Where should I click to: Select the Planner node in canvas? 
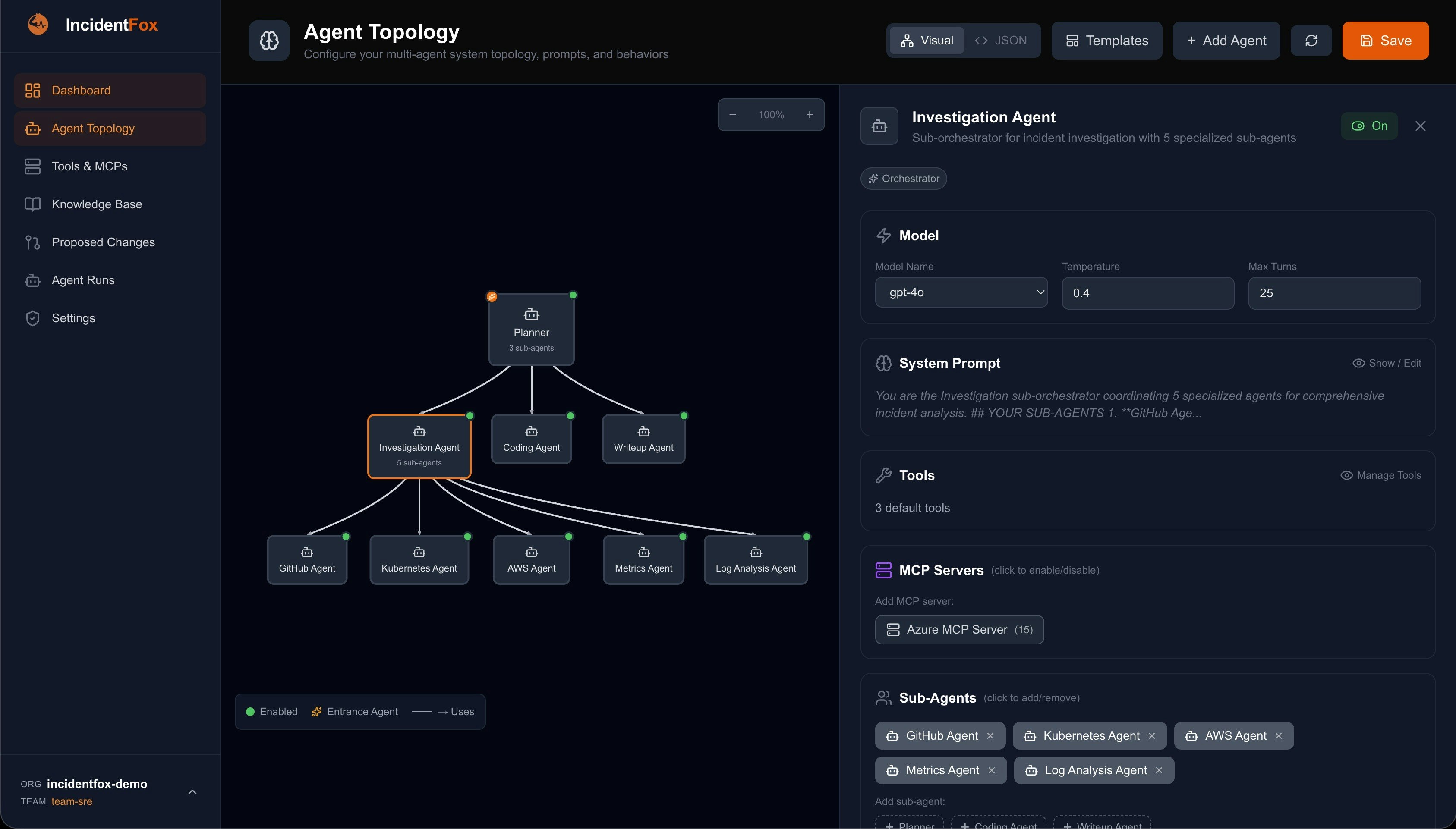[x=531, y=330]
